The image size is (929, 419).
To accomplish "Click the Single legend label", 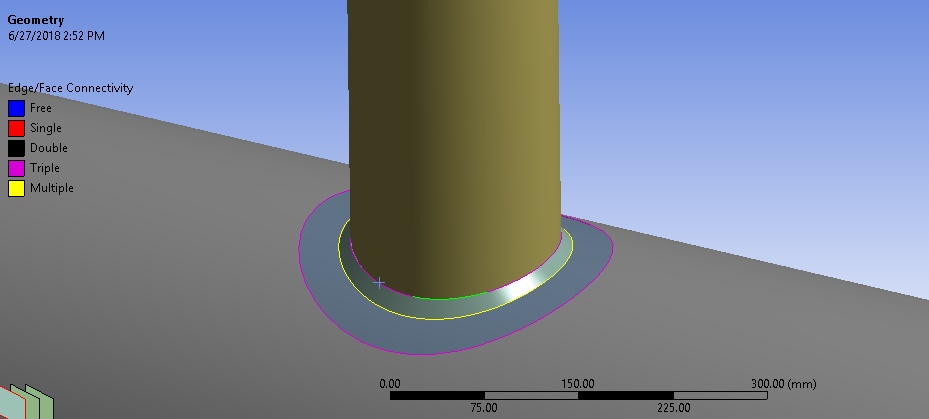I will tap(46, 129).
